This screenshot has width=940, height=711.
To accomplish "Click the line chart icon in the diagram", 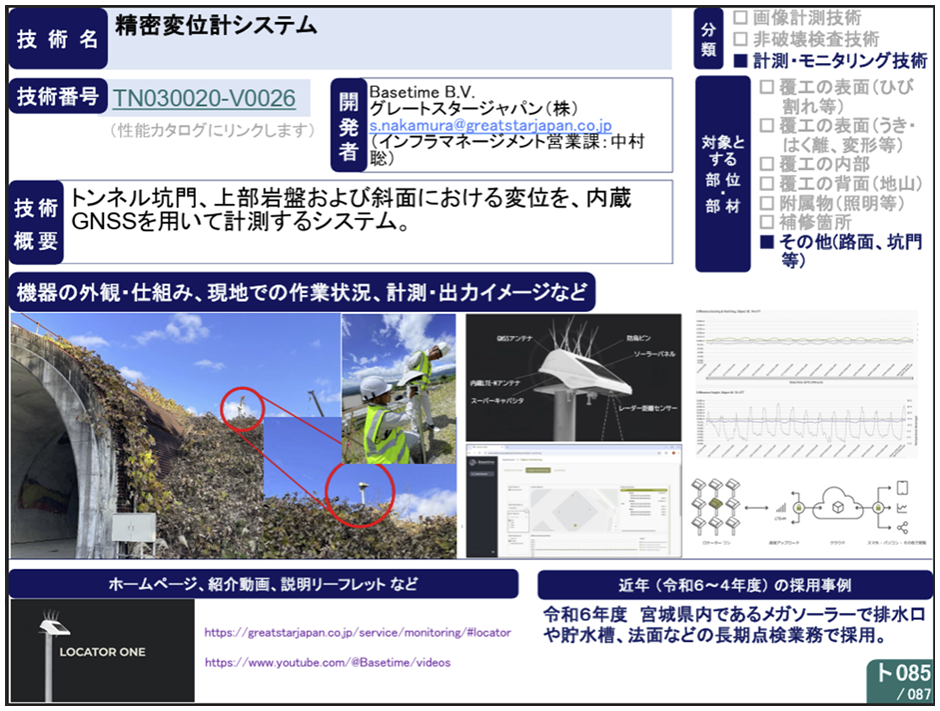I will [901, 508].
